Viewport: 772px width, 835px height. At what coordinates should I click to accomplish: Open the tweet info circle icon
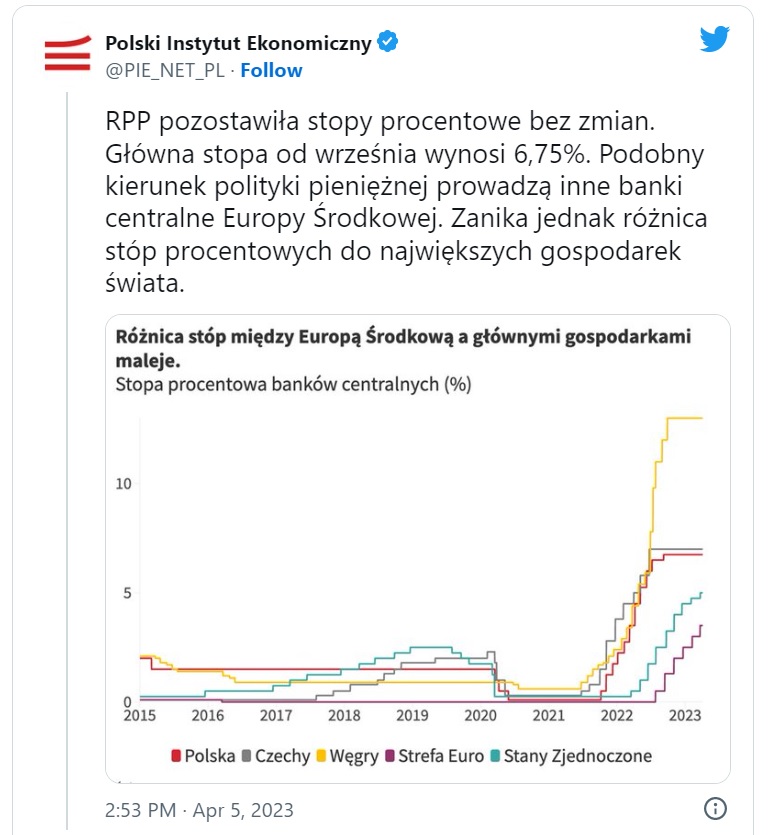[x=715, y=808]
